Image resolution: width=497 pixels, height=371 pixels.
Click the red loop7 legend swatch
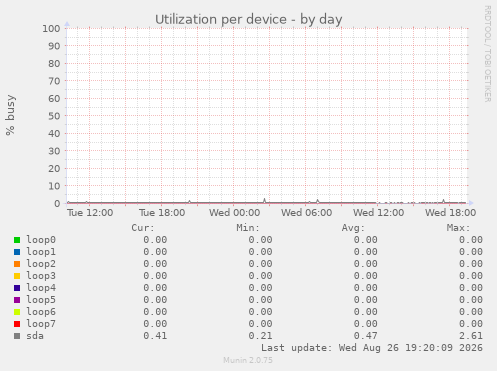pyautogui.click(x=17, y=324)
